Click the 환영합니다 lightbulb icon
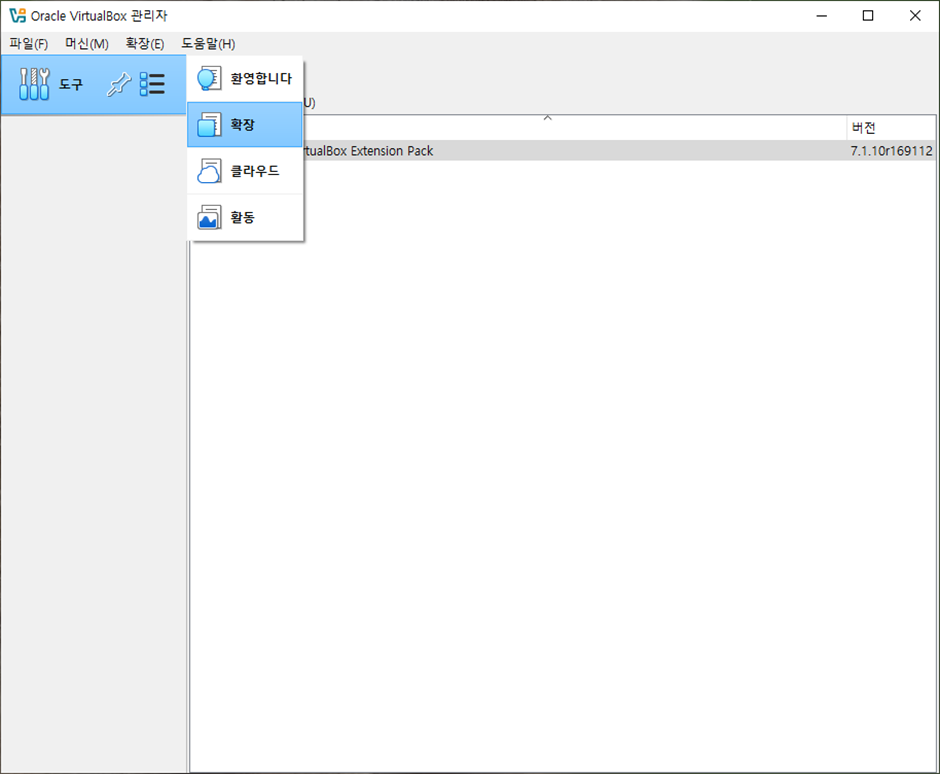This screenshot has height=774, width=940. [x=209, y=79]
